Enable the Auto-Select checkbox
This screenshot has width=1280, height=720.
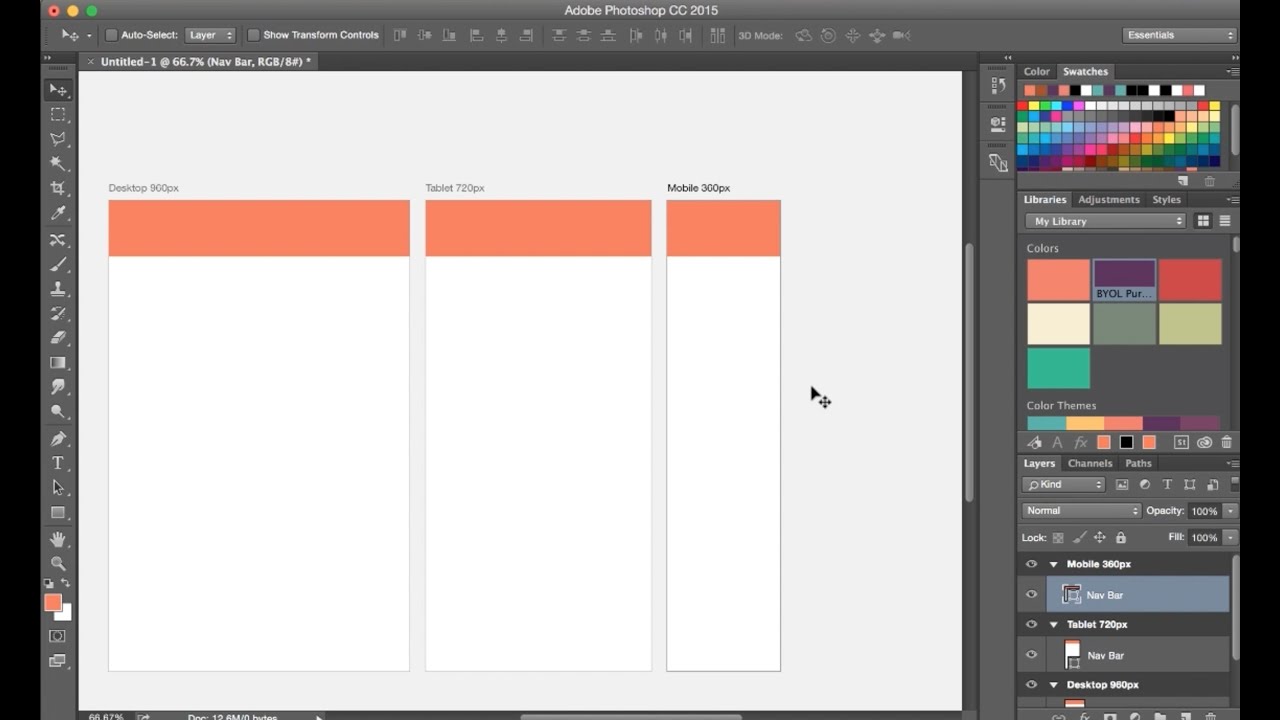pyautogui.click(x=113, y=34)
